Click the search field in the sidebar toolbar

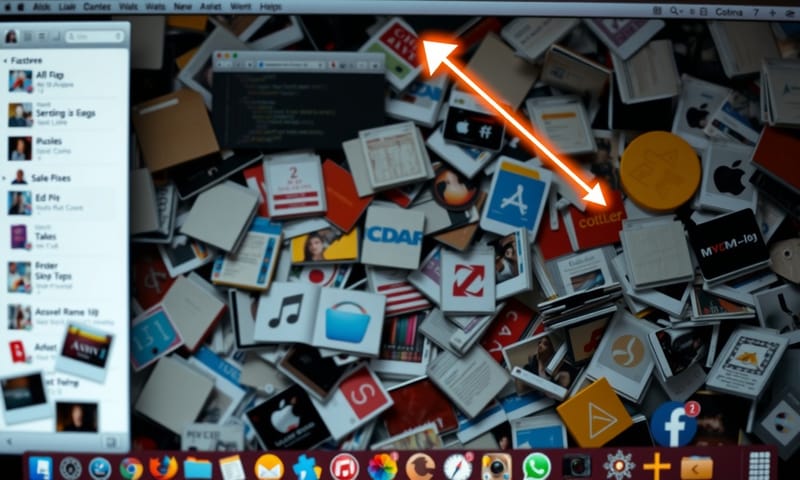tap(94, 36)
